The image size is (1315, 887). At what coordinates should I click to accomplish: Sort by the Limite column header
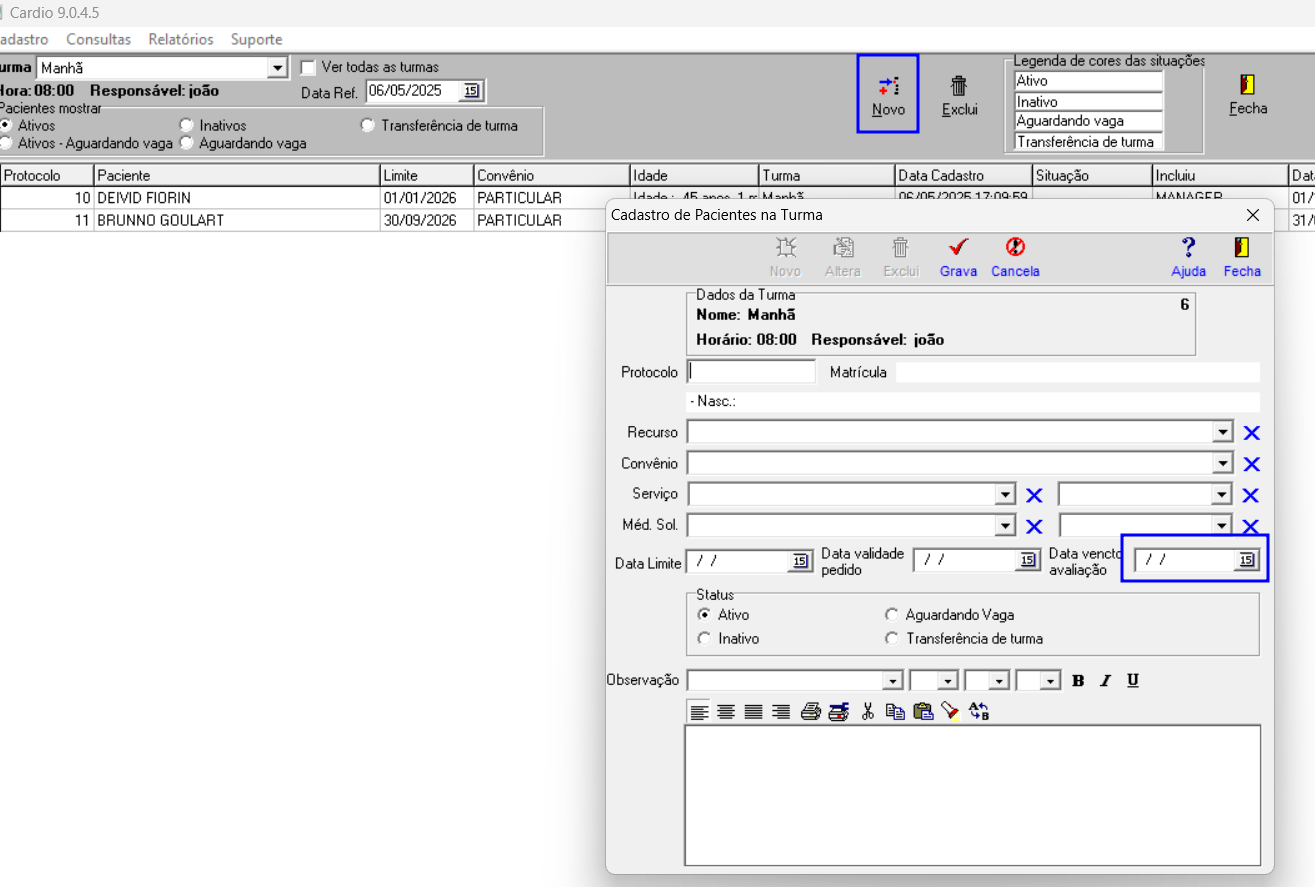[x=426, y=175]
